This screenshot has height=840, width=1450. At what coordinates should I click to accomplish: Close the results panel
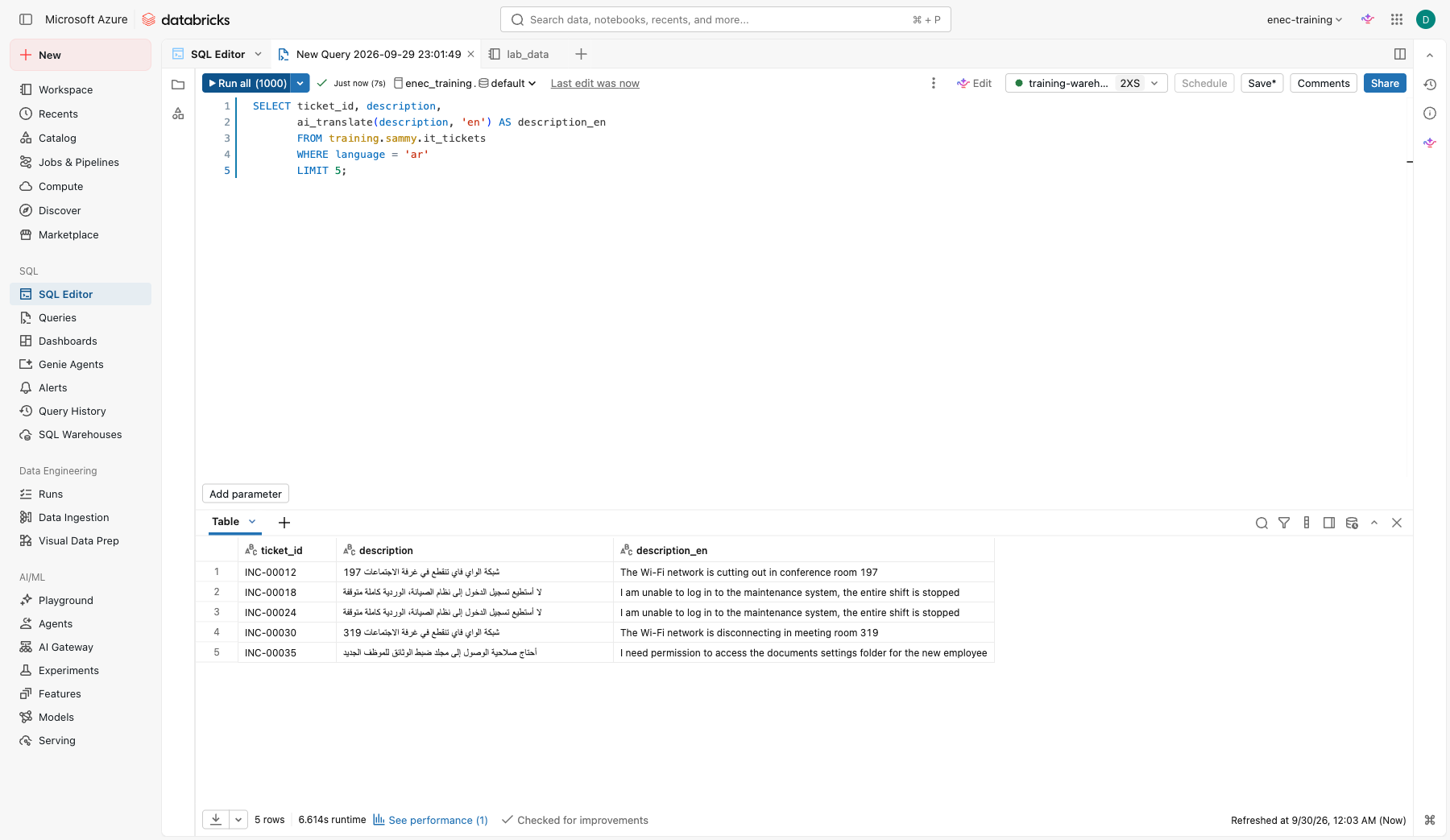[x=1397, y=523]
